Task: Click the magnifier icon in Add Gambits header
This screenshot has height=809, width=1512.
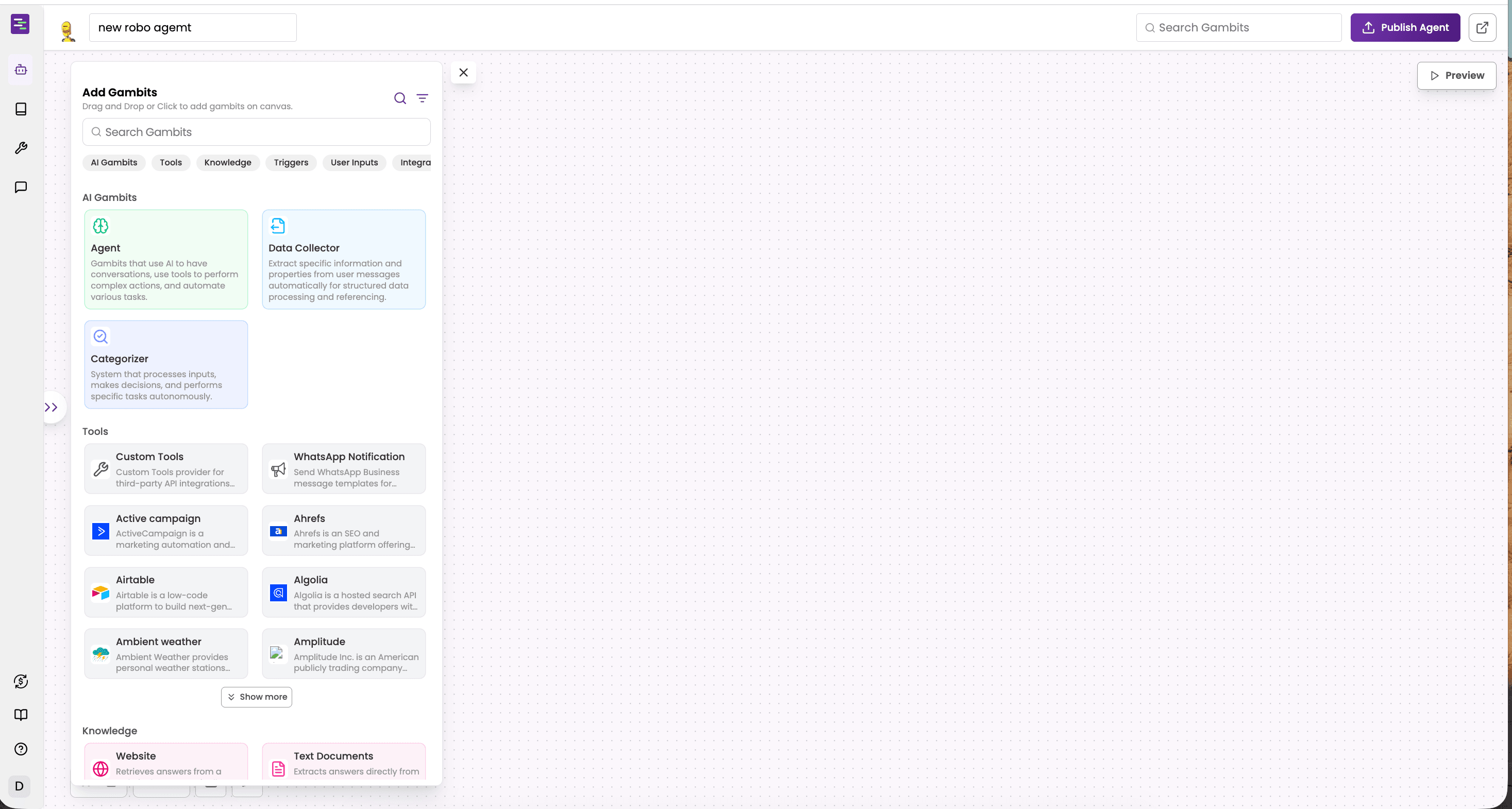Action: pyautogui.click(x=400, y=98)
